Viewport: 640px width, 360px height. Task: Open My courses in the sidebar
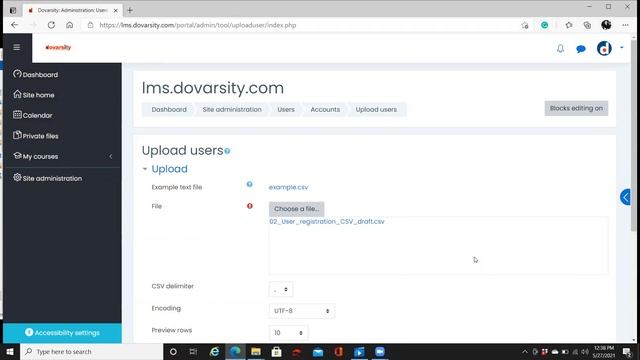pyautogui.click(x=36, y=156)
